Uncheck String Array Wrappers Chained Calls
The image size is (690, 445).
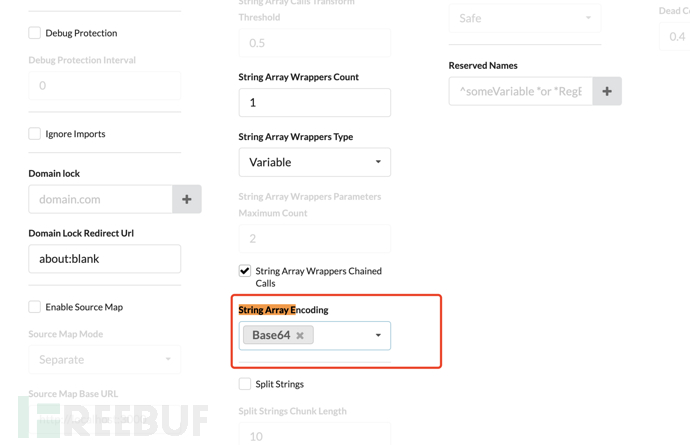245,271
